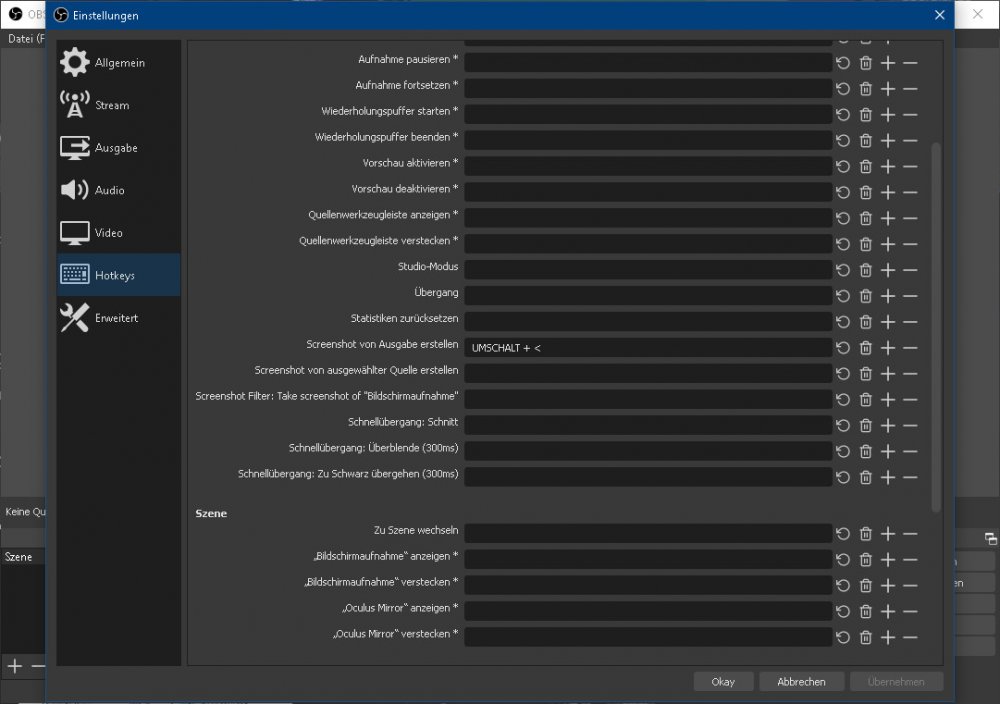Reset Statistiken zurücksetzen hotkey via undo icon
Image resolution: width=1000 pixels, height=704 pixels.
click(x=841, y=321)
